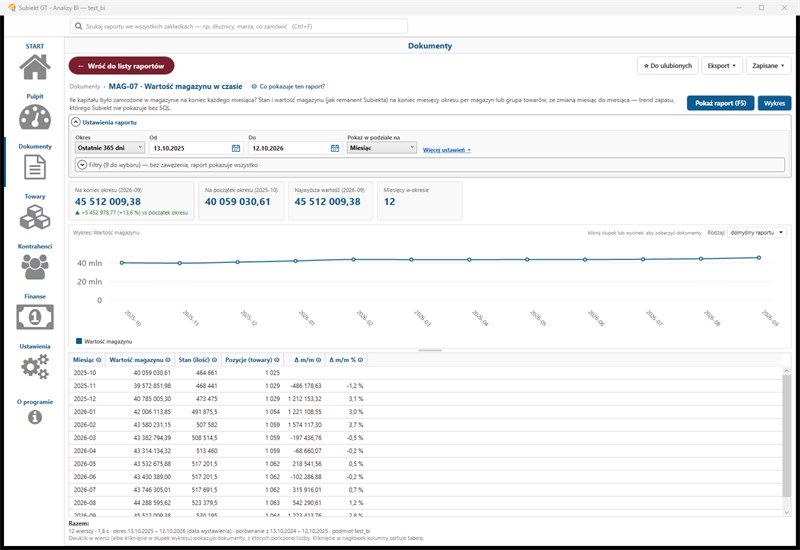Open the calendar picker for Od date
This screenshot has width=800, height=550.
pyautogui.click(x=236, y=148)
